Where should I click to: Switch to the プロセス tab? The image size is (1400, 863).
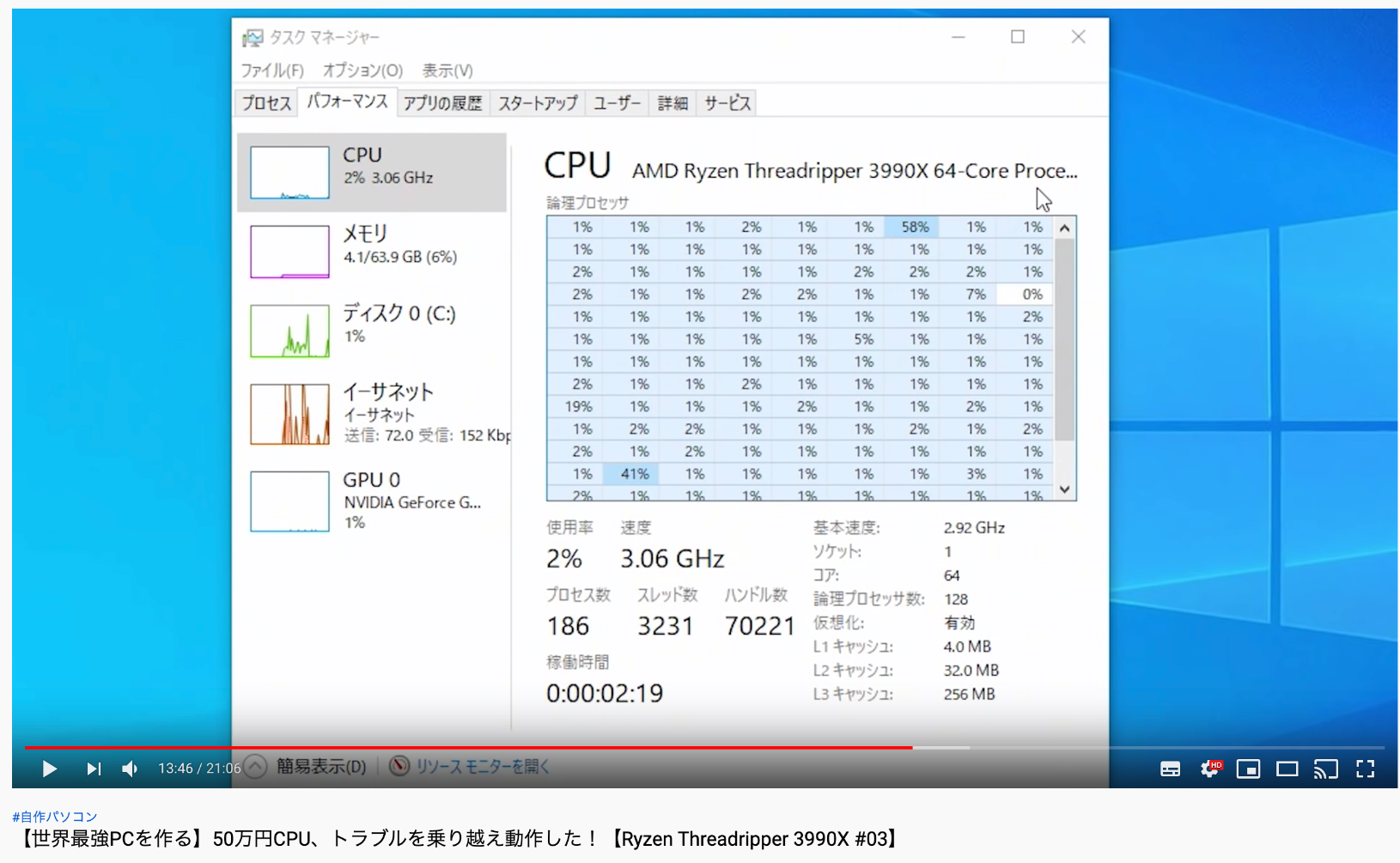266,103
